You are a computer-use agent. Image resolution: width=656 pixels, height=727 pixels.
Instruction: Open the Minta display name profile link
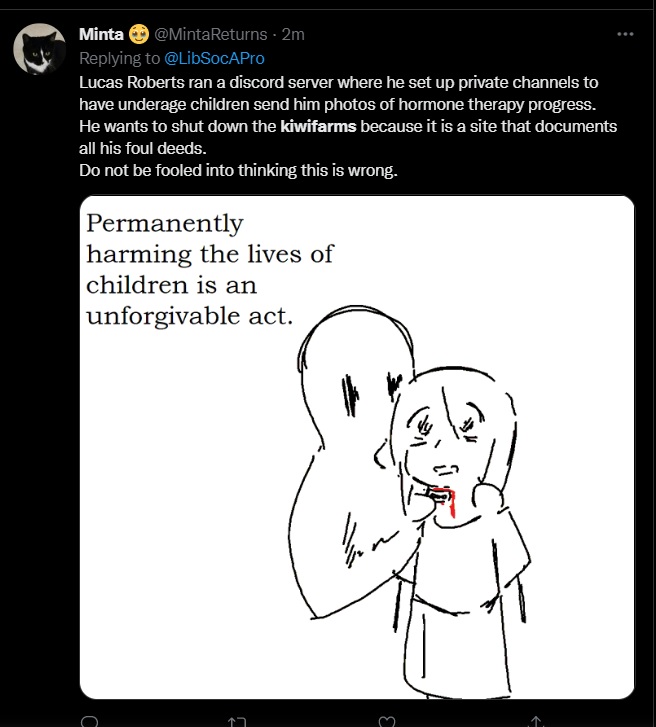click(101, 34)
